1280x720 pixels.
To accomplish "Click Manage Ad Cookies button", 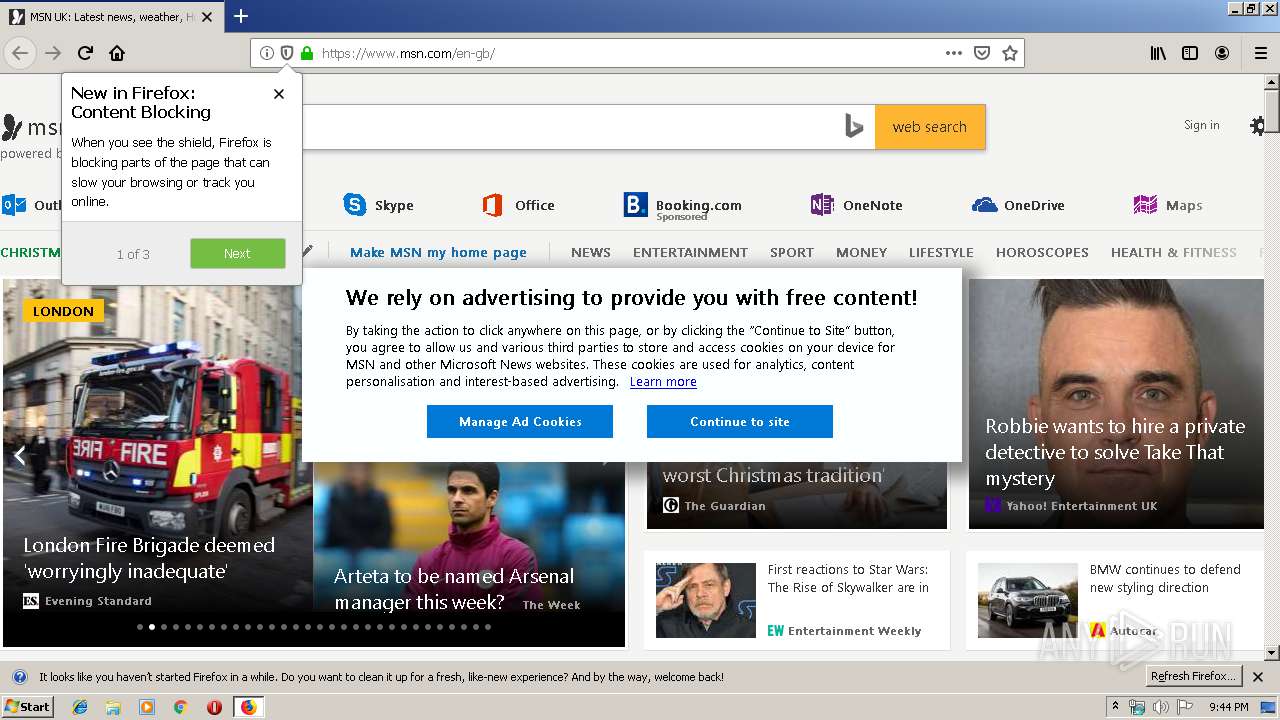I will point(520,422).
